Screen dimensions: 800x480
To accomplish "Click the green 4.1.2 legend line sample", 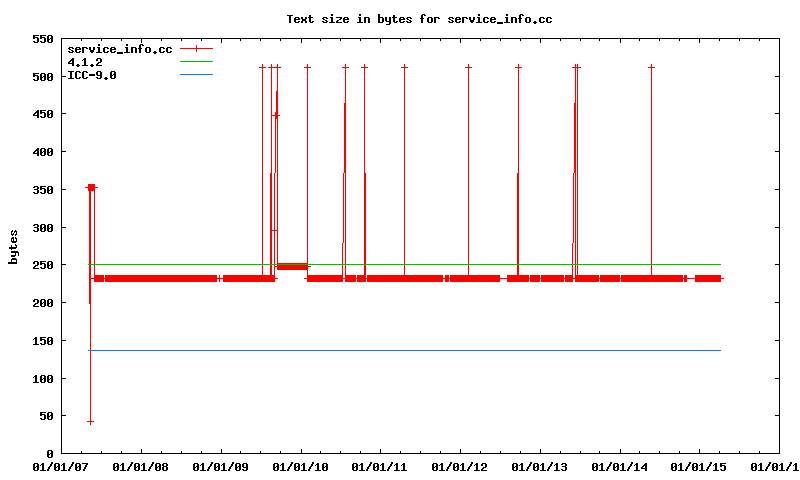I will point(196,61).
